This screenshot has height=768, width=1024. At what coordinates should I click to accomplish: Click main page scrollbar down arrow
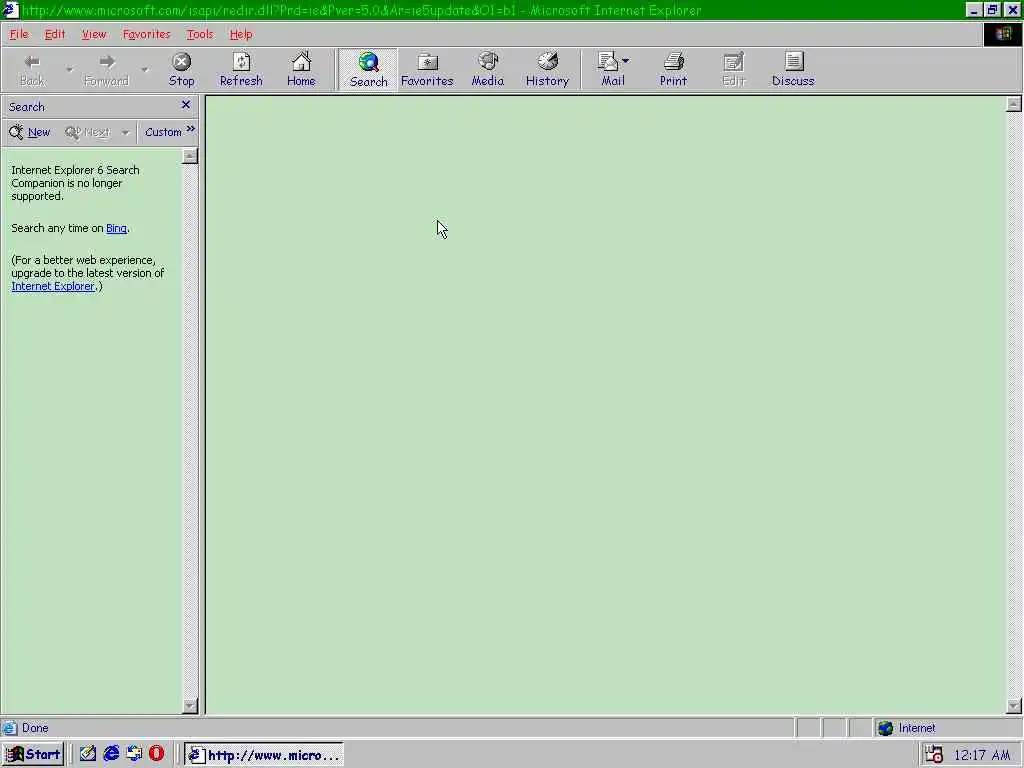tap(1014, 705)
